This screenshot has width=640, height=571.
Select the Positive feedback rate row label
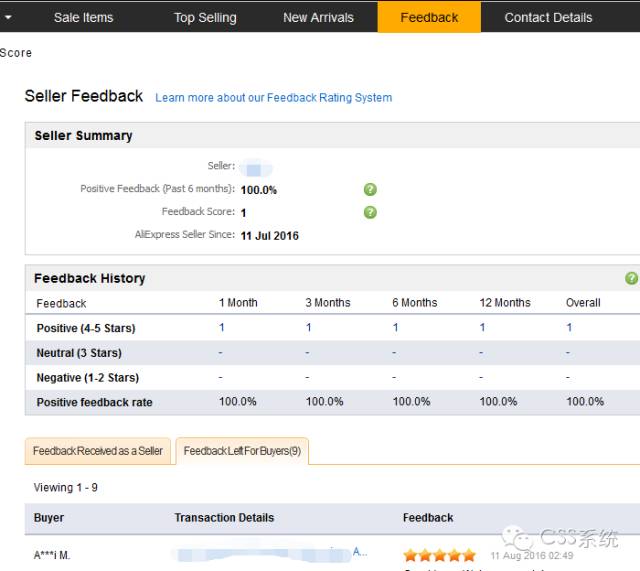pyautogui.click(x=94, y=402)
